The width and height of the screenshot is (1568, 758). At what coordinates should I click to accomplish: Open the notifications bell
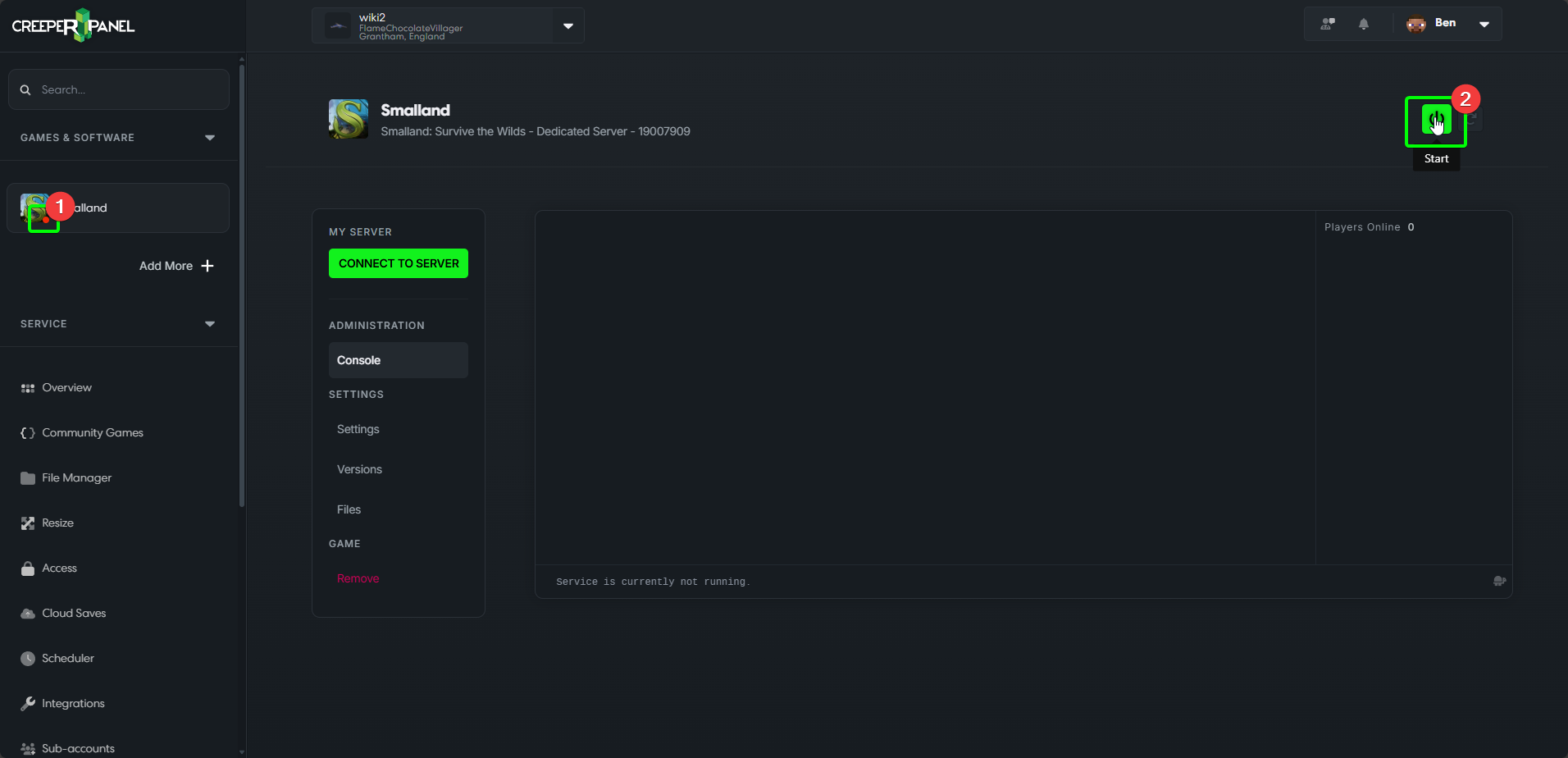click(1364, 24)
